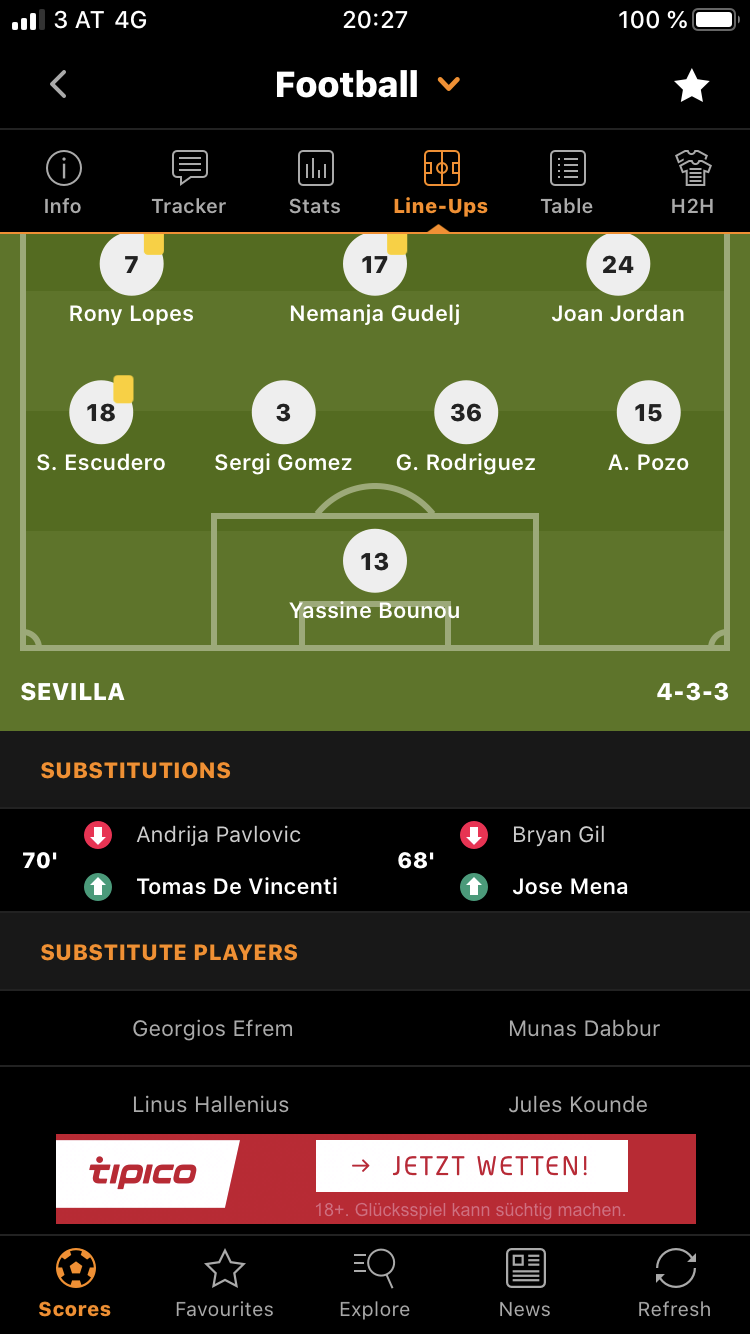This screenshot has width=750, height=1334.
Task: Tap the back arrow icon
Action: (59, 84)
